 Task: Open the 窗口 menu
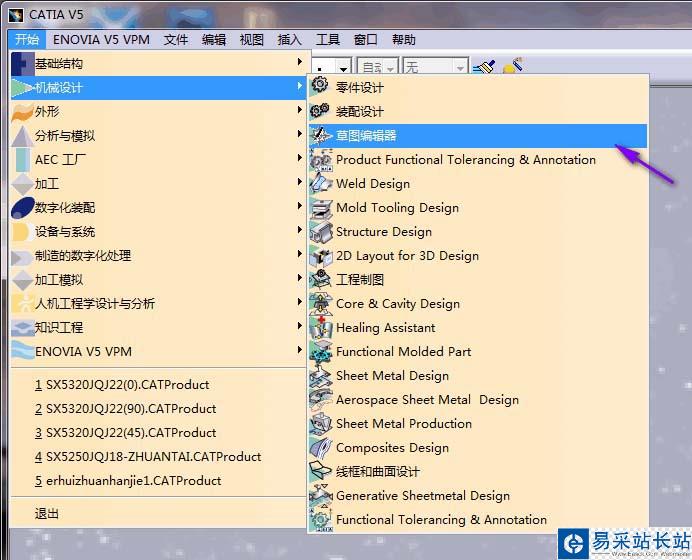365,40
